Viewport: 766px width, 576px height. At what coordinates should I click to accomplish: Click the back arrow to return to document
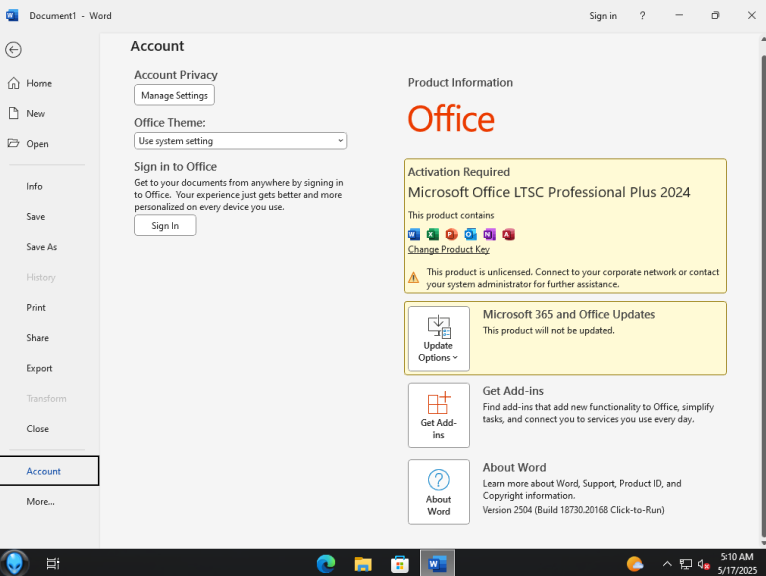coord(13,49)
